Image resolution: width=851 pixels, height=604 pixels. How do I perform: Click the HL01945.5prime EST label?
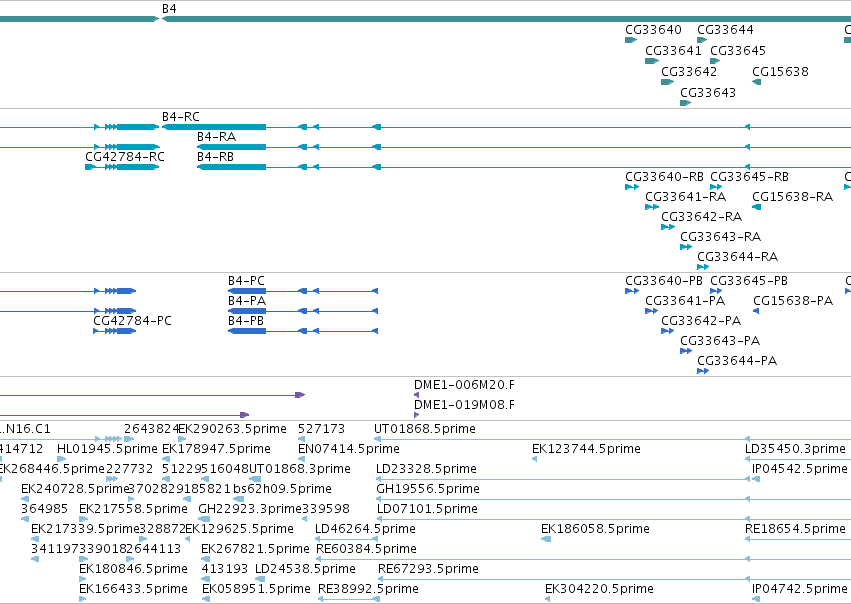pos(107,449)
